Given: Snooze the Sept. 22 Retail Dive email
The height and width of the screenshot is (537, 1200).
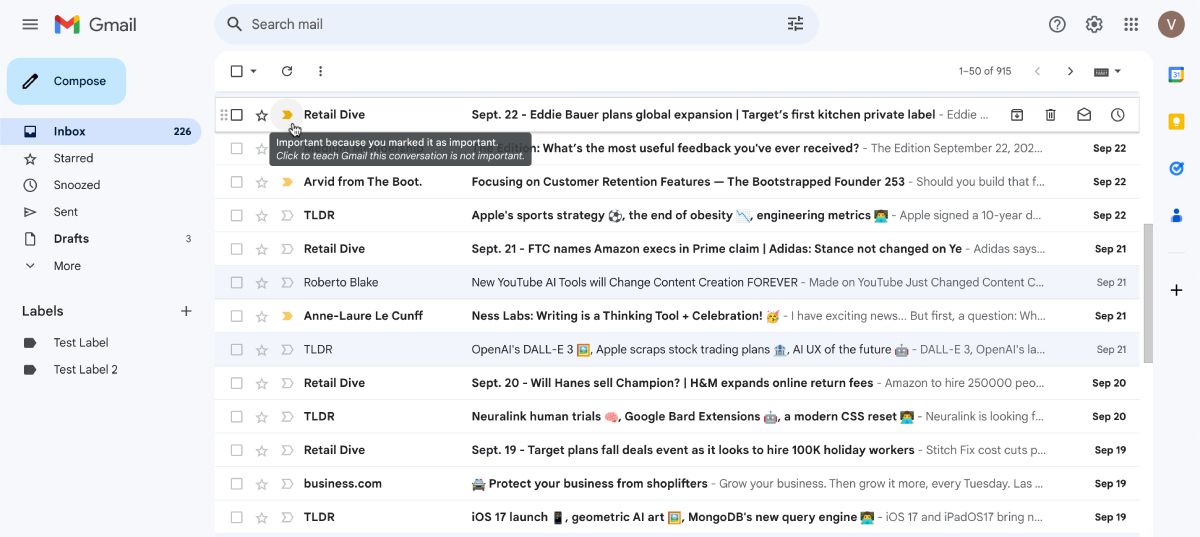Looking at the screenshot, I should pyautogui.click(x=1117, y=115).
